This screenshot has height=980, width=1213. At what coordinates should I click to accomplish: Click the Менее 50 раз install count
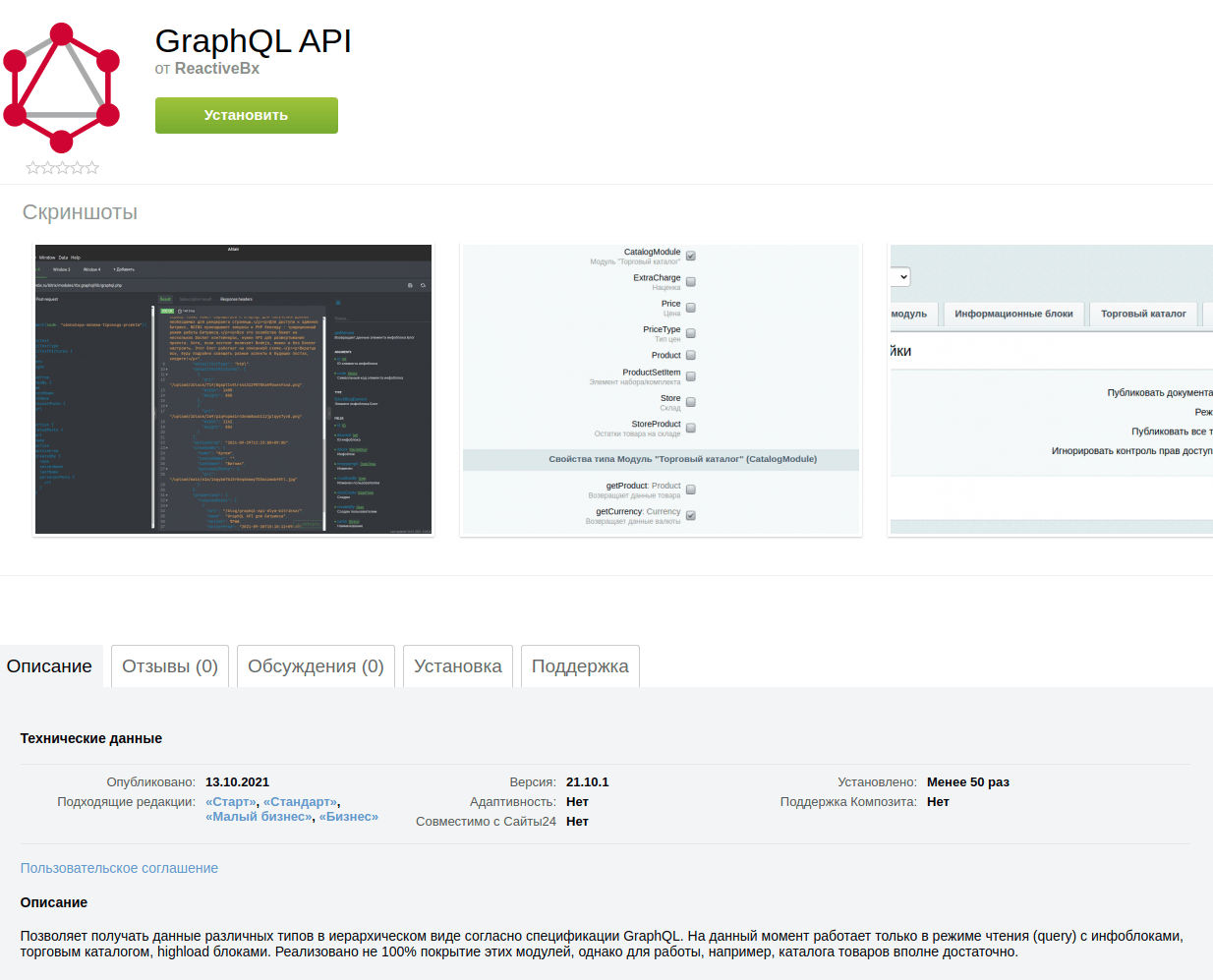(x=968, y=782)
